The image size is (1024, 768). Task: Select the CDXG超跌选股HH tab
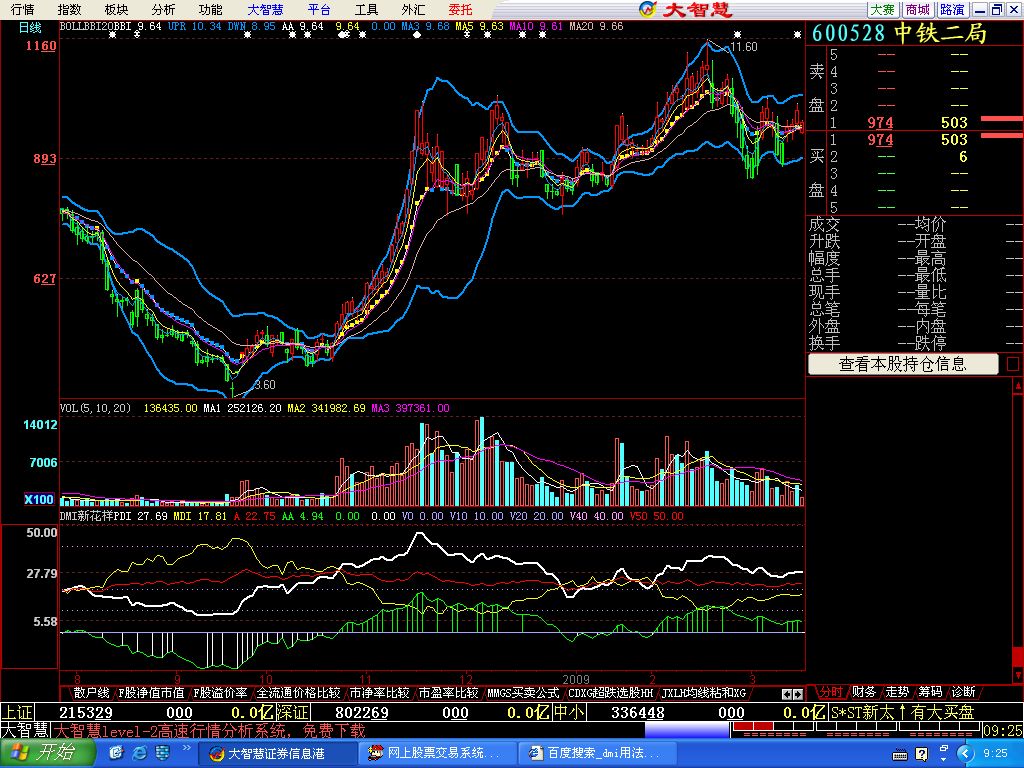(x=610, y=693)
